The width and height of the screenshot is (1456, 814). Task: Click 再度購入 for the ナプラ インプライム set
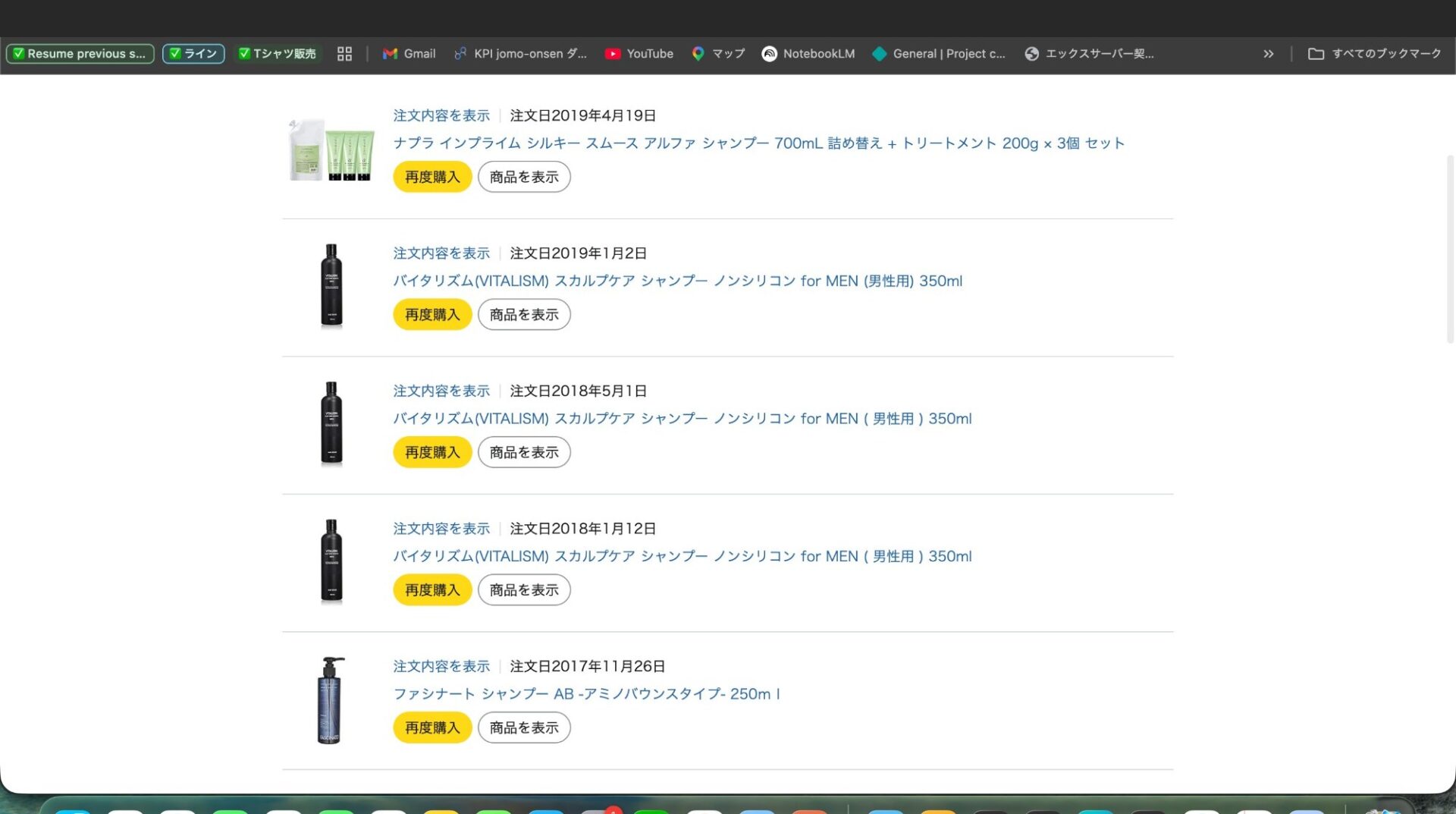pyautogui.click(x=432, y=177)
